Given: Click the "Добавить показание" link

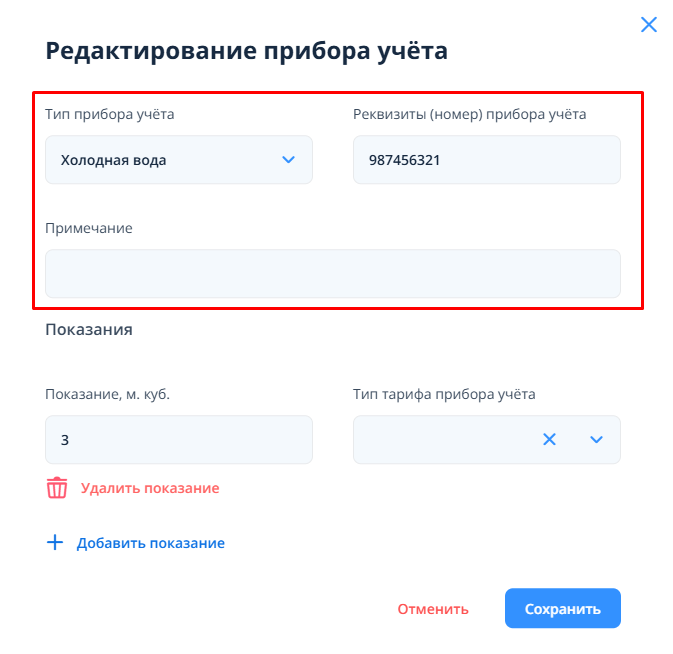Looking at the screenshot, I should point(150,544).
